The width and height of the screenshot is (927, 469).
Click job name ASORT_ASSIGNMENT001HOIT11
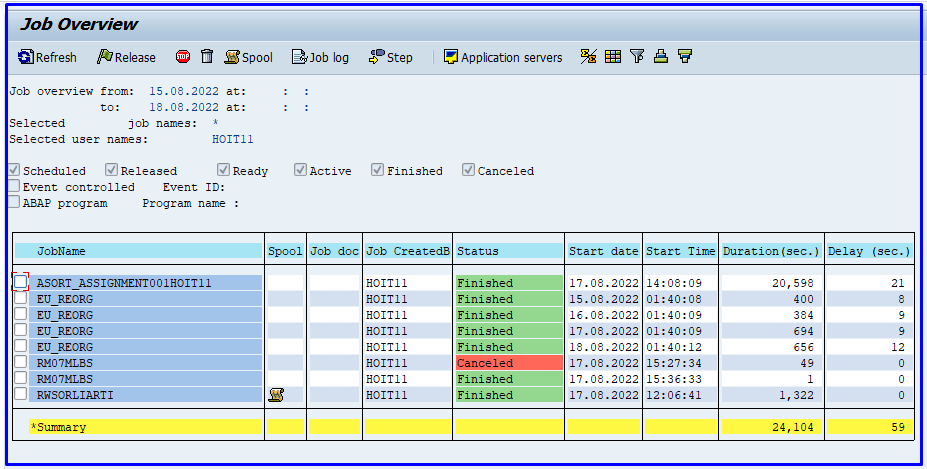(x=124, y=283)
